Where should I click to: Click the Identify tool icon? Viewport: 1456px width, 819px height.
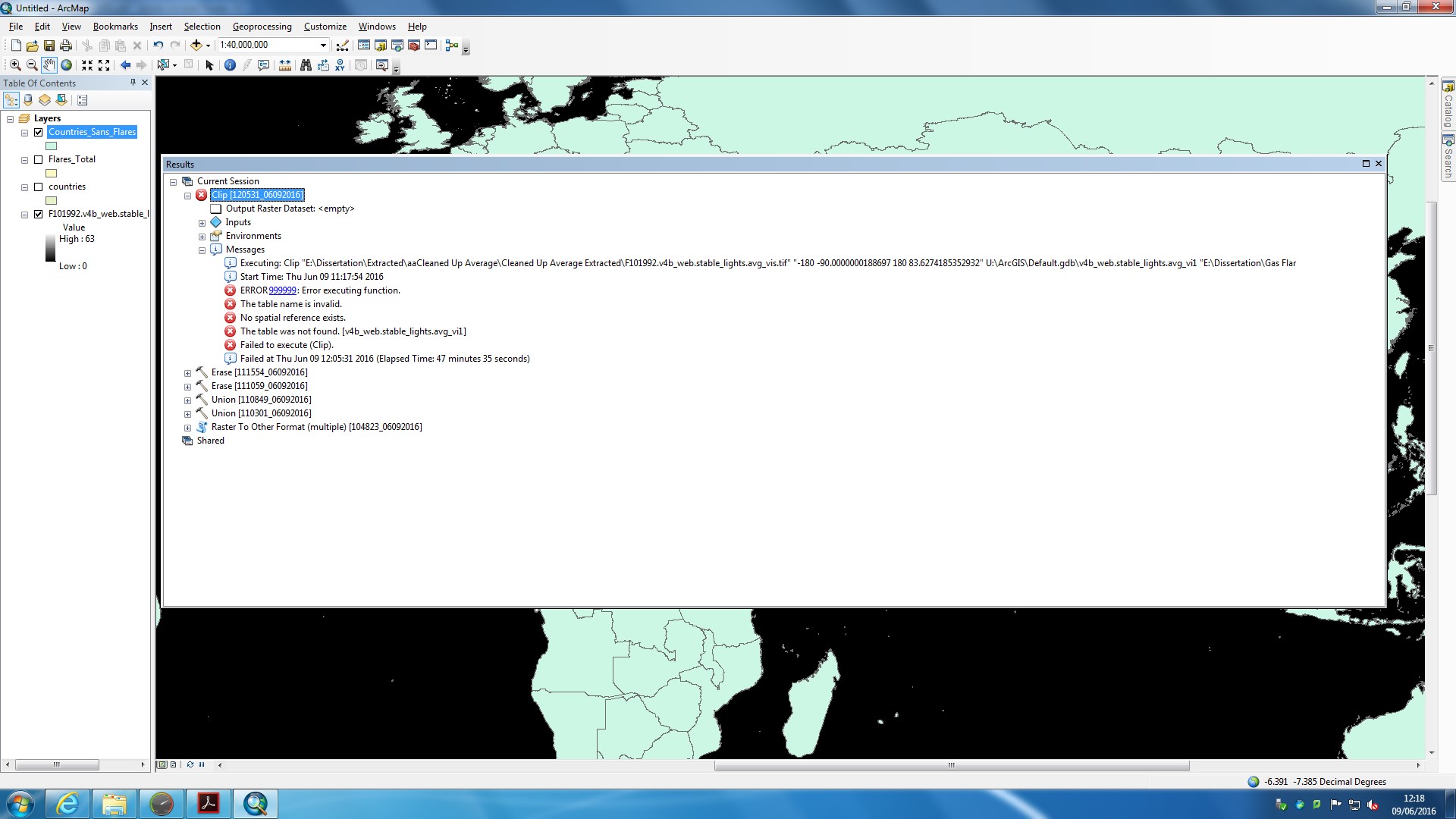point(230,65)
